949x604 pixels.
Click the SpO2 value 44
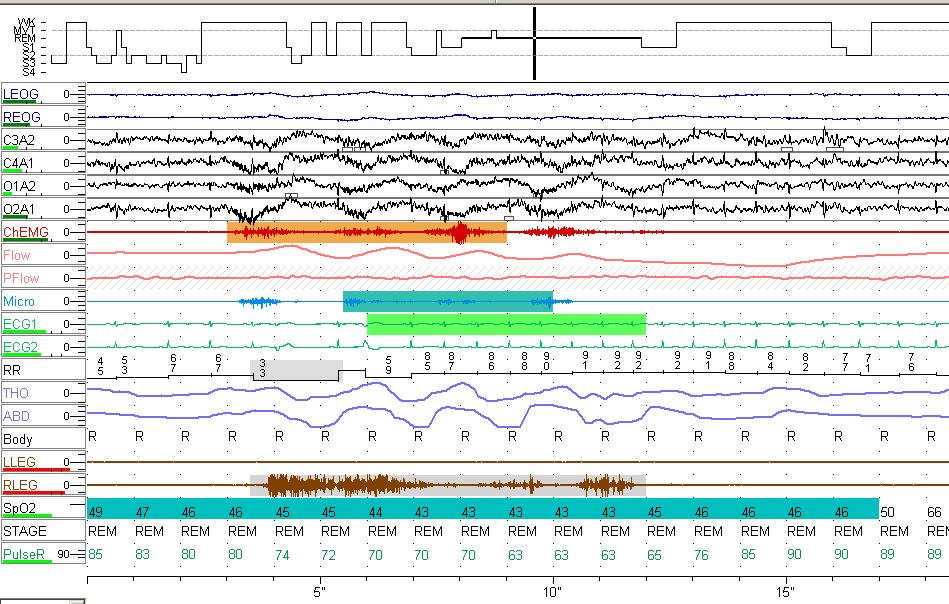(375, 512)
